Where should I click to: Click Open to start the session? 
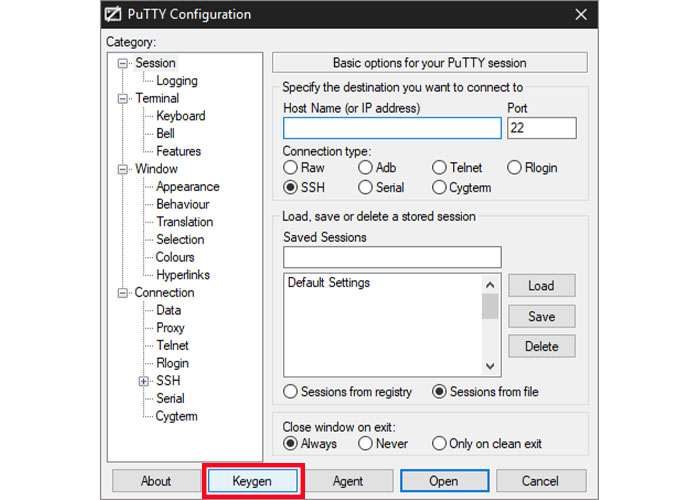point(444,481)
